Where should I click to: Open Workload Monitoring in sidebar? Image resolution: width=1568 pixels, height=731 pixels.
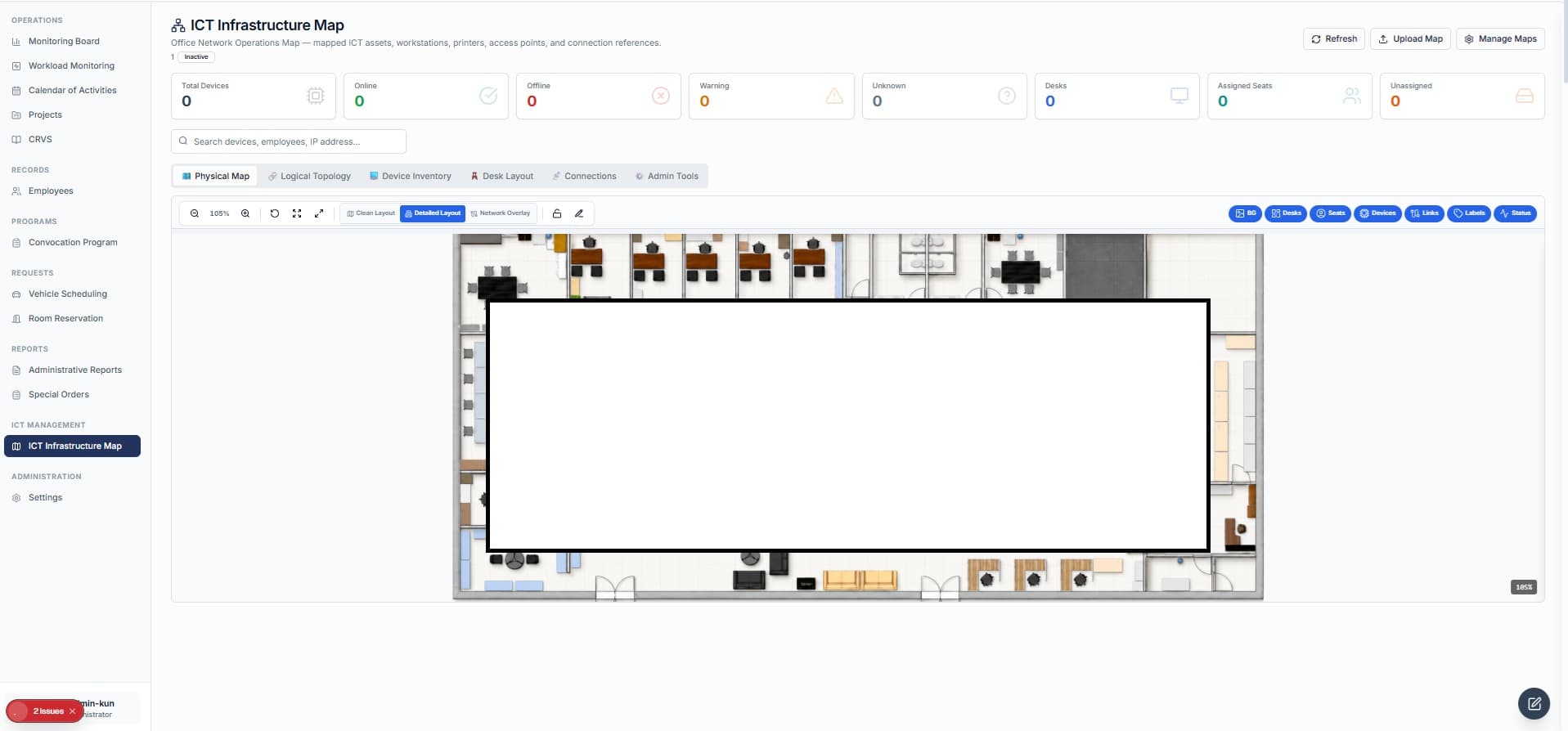[x=71, y=65]
